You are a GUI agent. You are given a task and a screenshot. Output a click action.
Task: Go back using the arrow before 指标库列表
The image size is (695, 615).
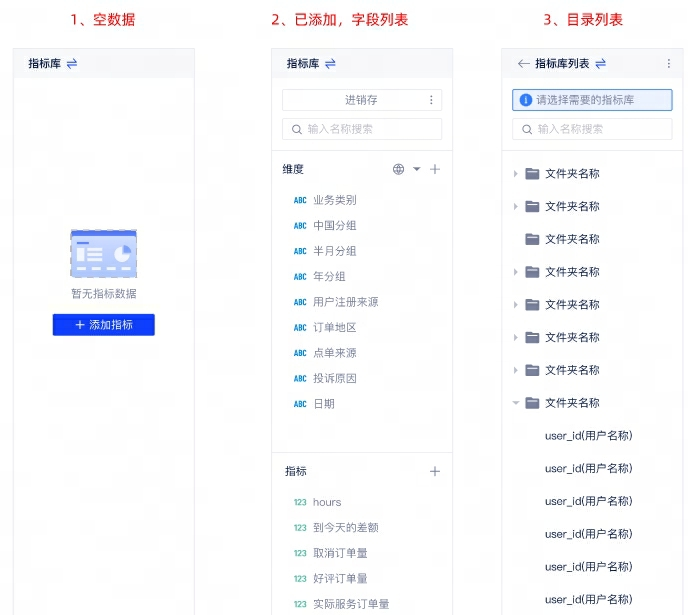[x=523, y=63]
